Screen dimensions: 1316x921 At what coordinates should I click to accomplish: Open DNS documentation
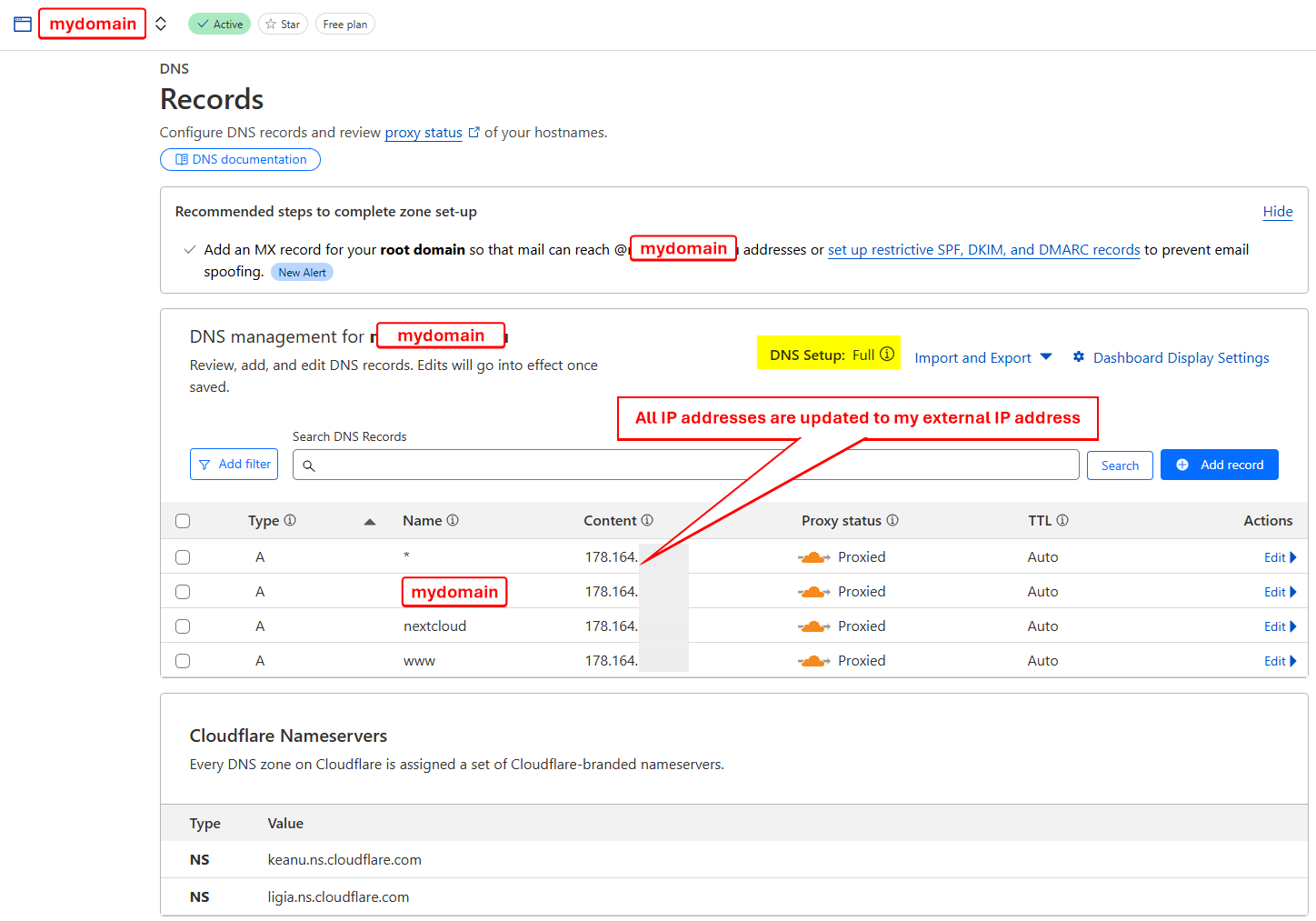240,159
